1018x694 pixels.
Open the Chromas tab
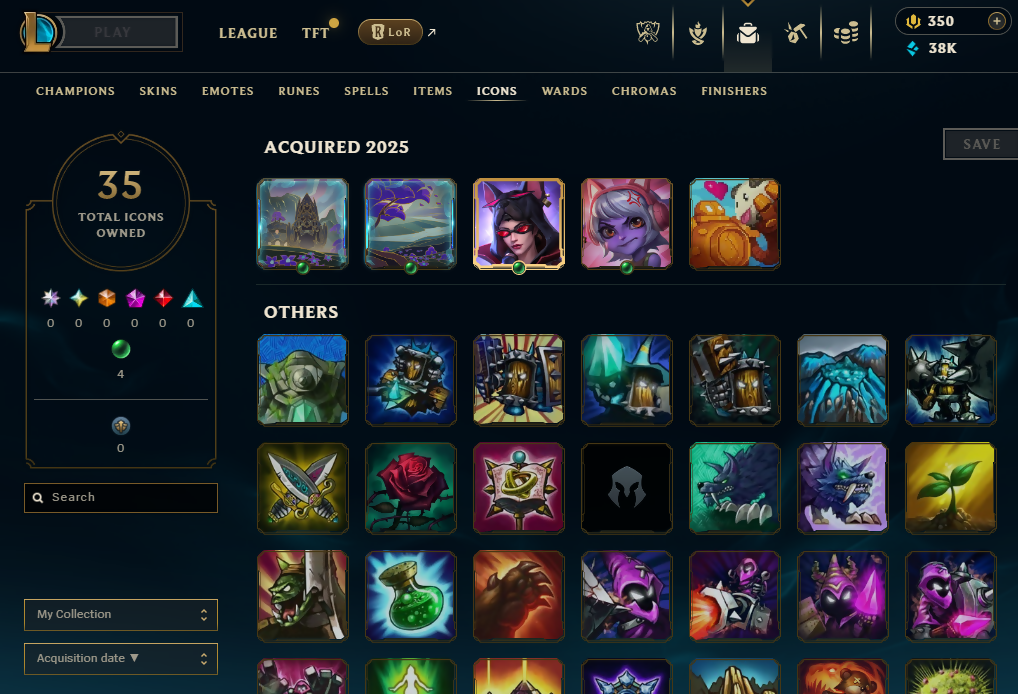644,92
